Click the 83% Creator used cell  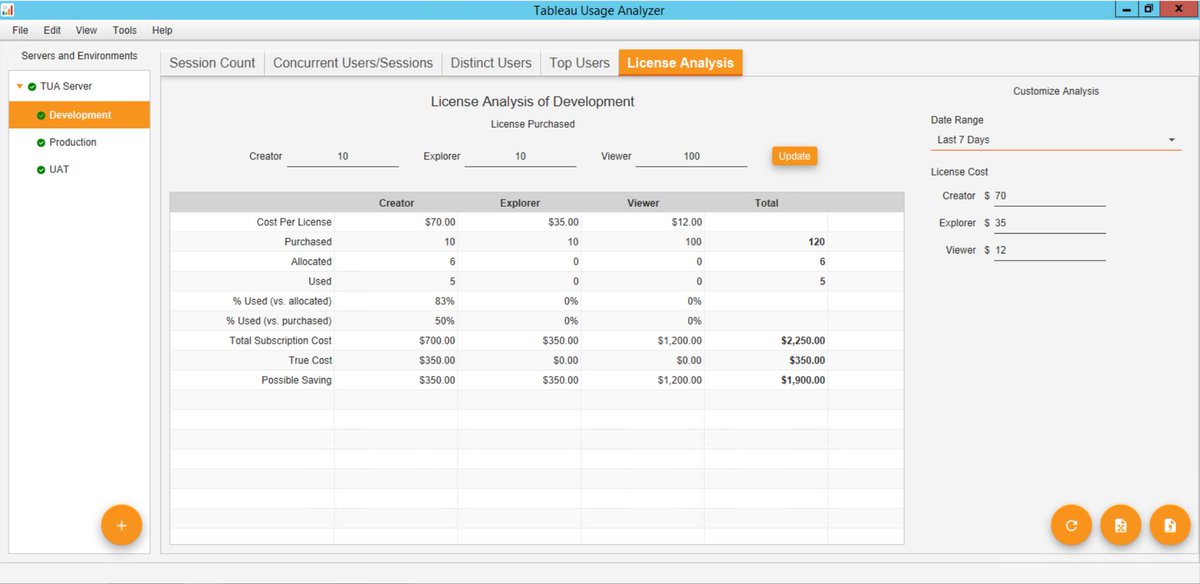396,301
